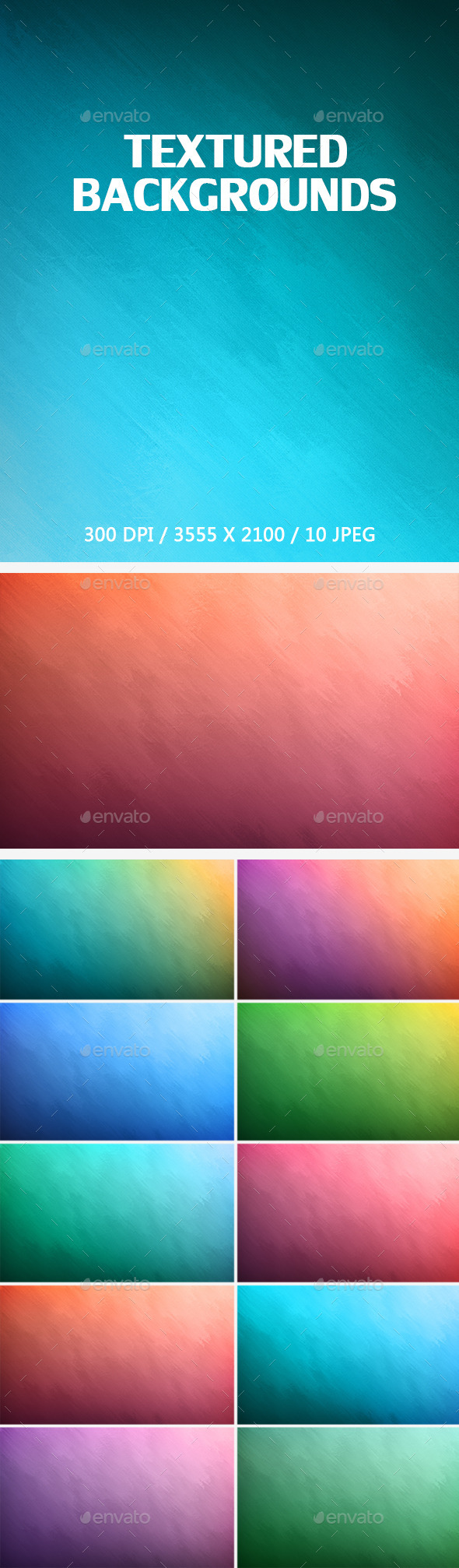
Task: Select the teal-to-yellow gradient thumbnail
Action: (117, 929)
